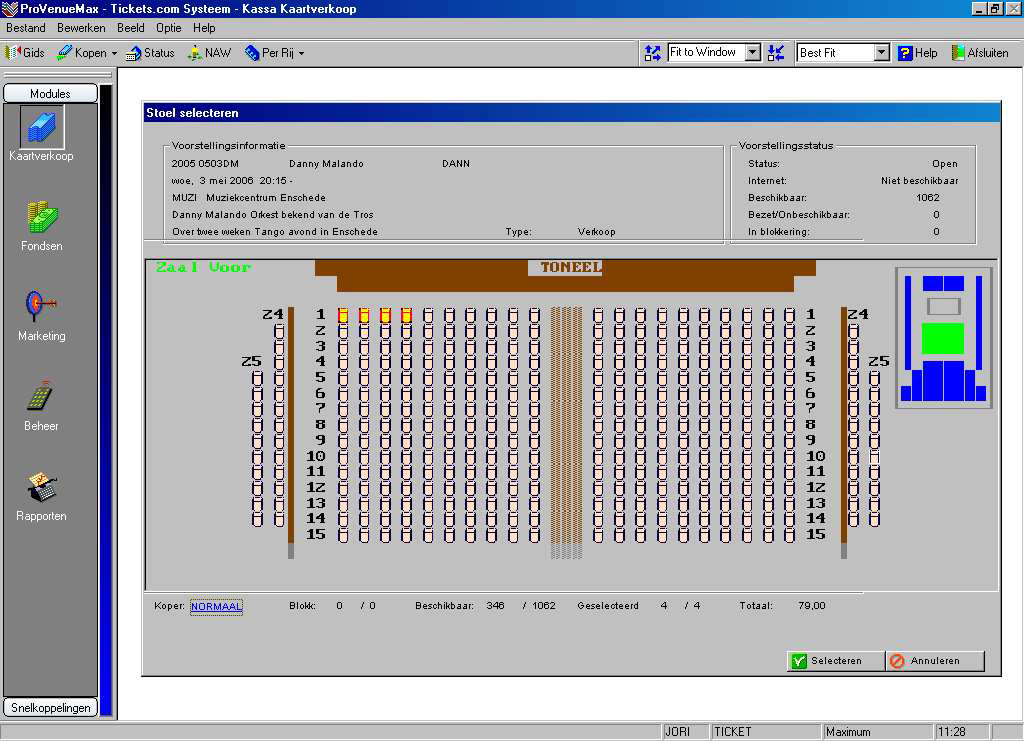Click the right Z5 section label
1024x741 pixels.
(879, 361)
